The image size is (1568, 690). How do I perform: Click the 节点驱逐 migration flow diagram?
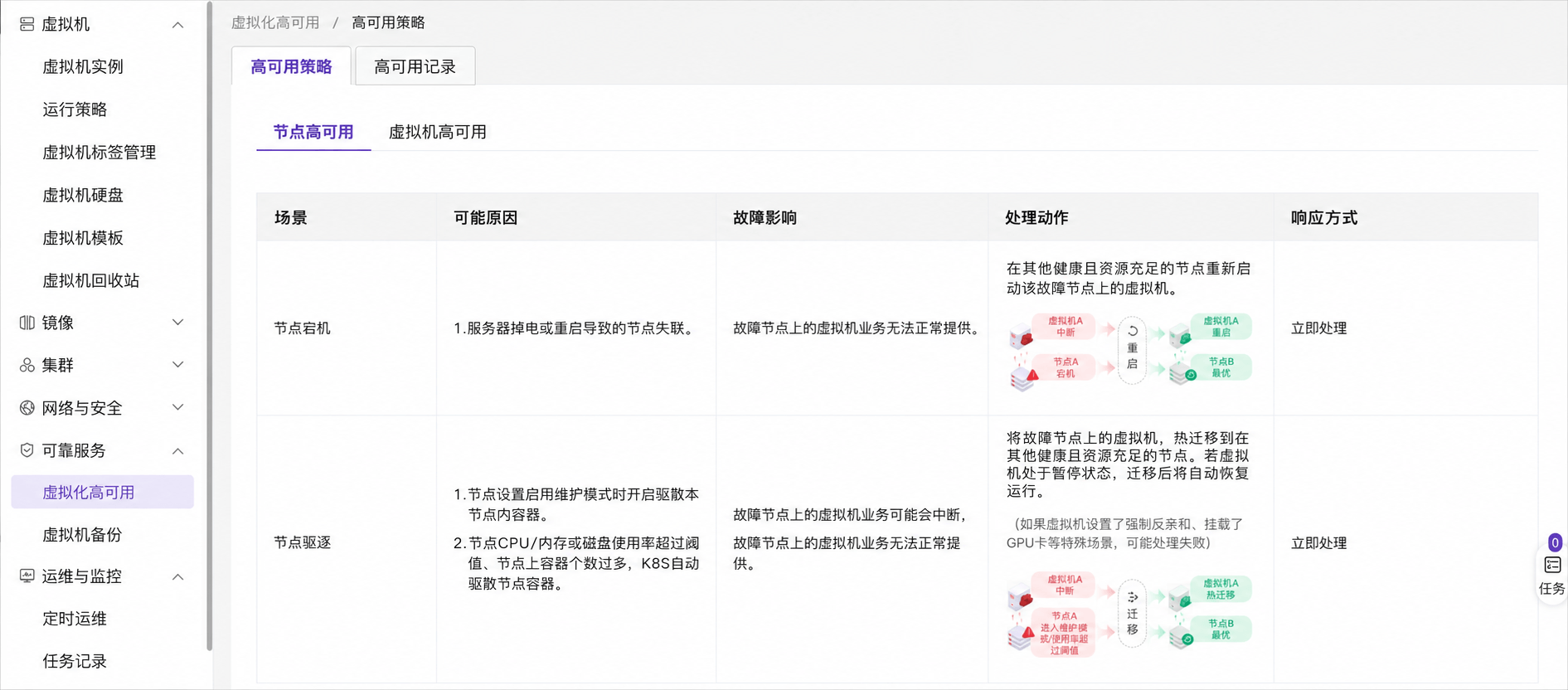[x=1130, y=614]
